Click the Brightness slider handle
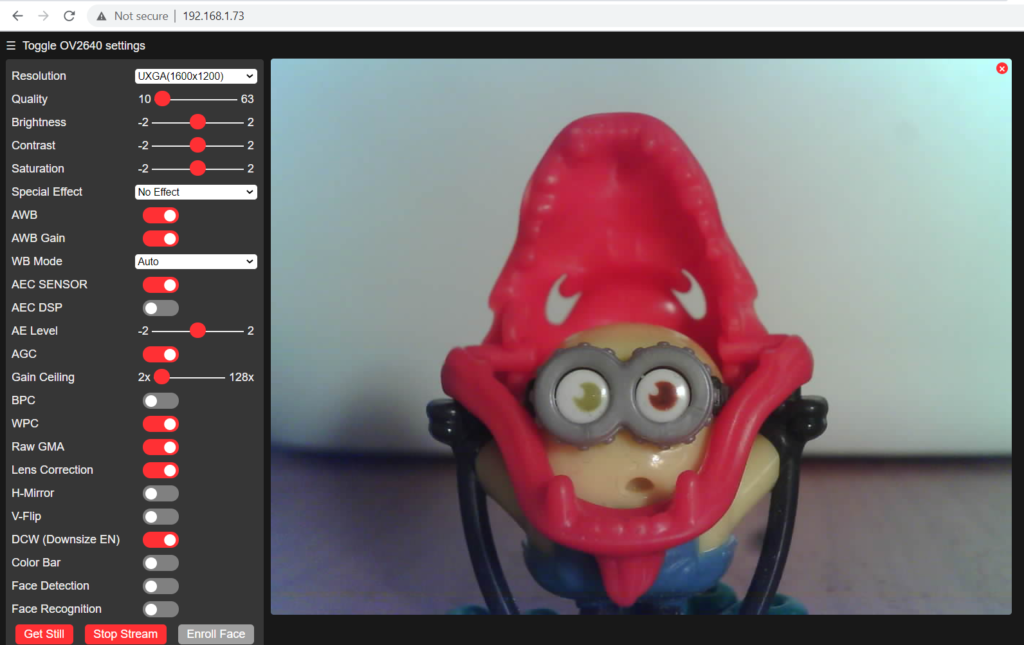This screenshot has width=1024, height=645. tap(197, 122)
